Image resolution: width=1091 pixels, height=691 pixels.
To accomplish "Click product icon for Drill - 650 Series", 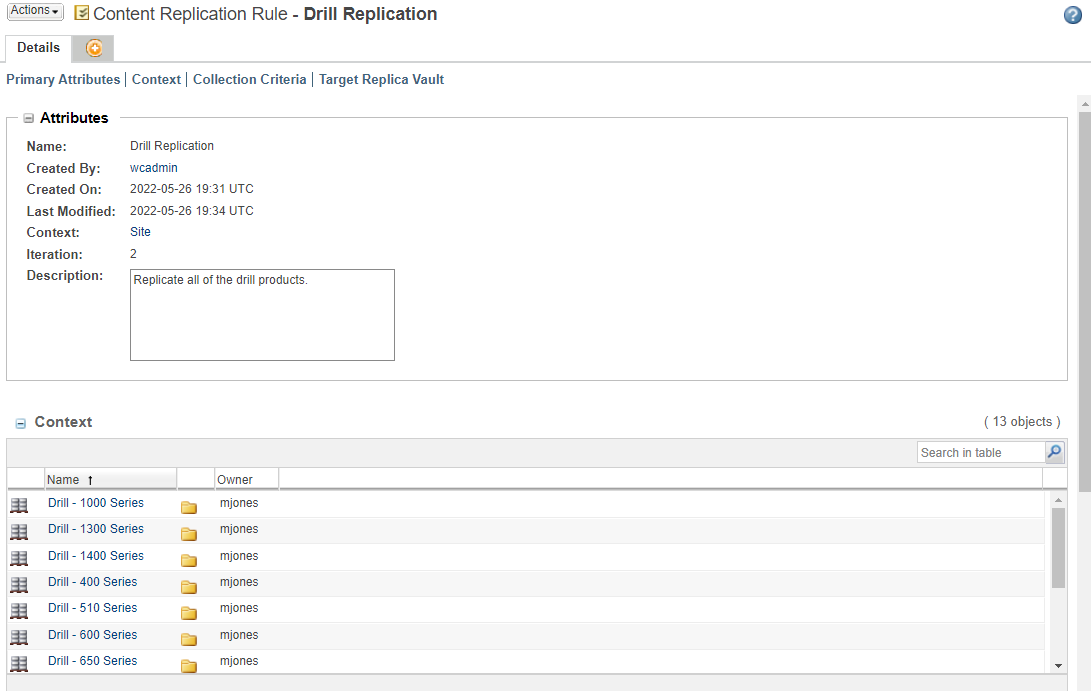I will (x=19, y=663).
